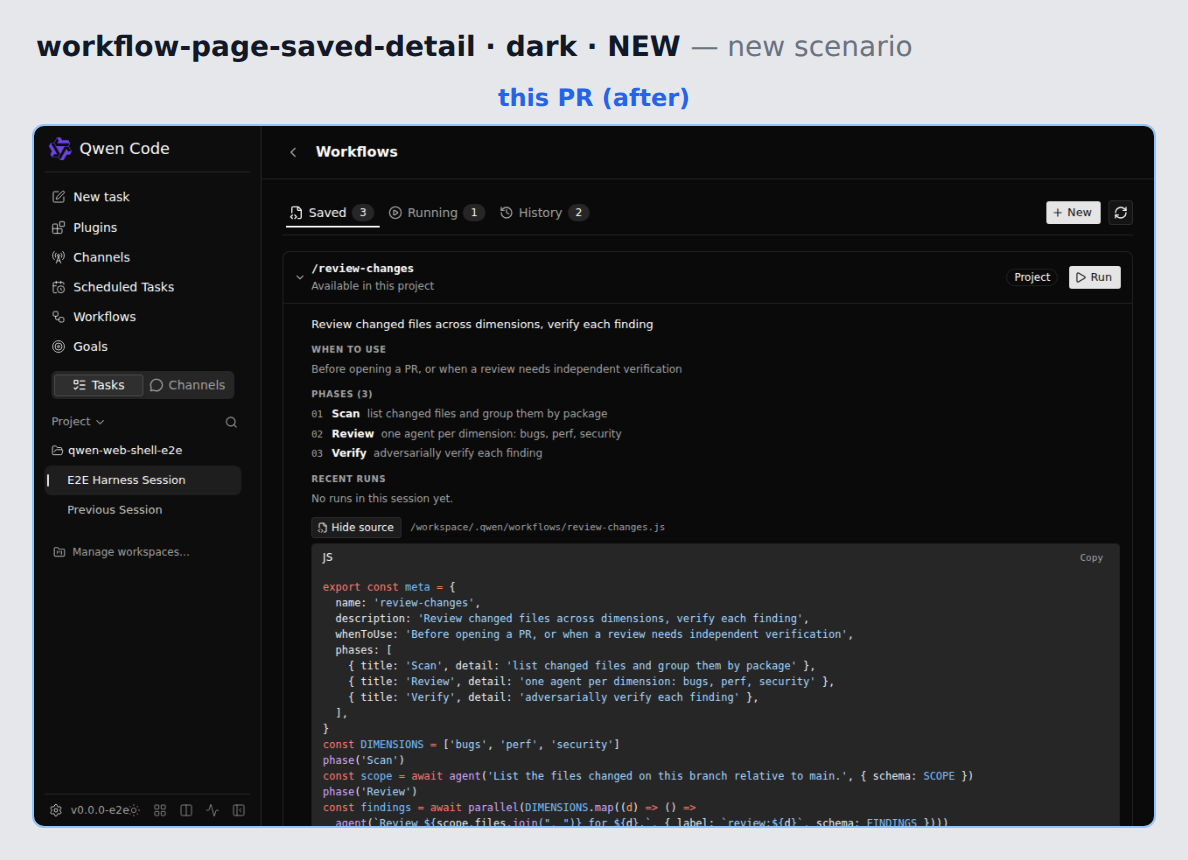1188x860 pixels.
Task: Click the 'Verify' phase row
Action: click(x=427, y=453)
